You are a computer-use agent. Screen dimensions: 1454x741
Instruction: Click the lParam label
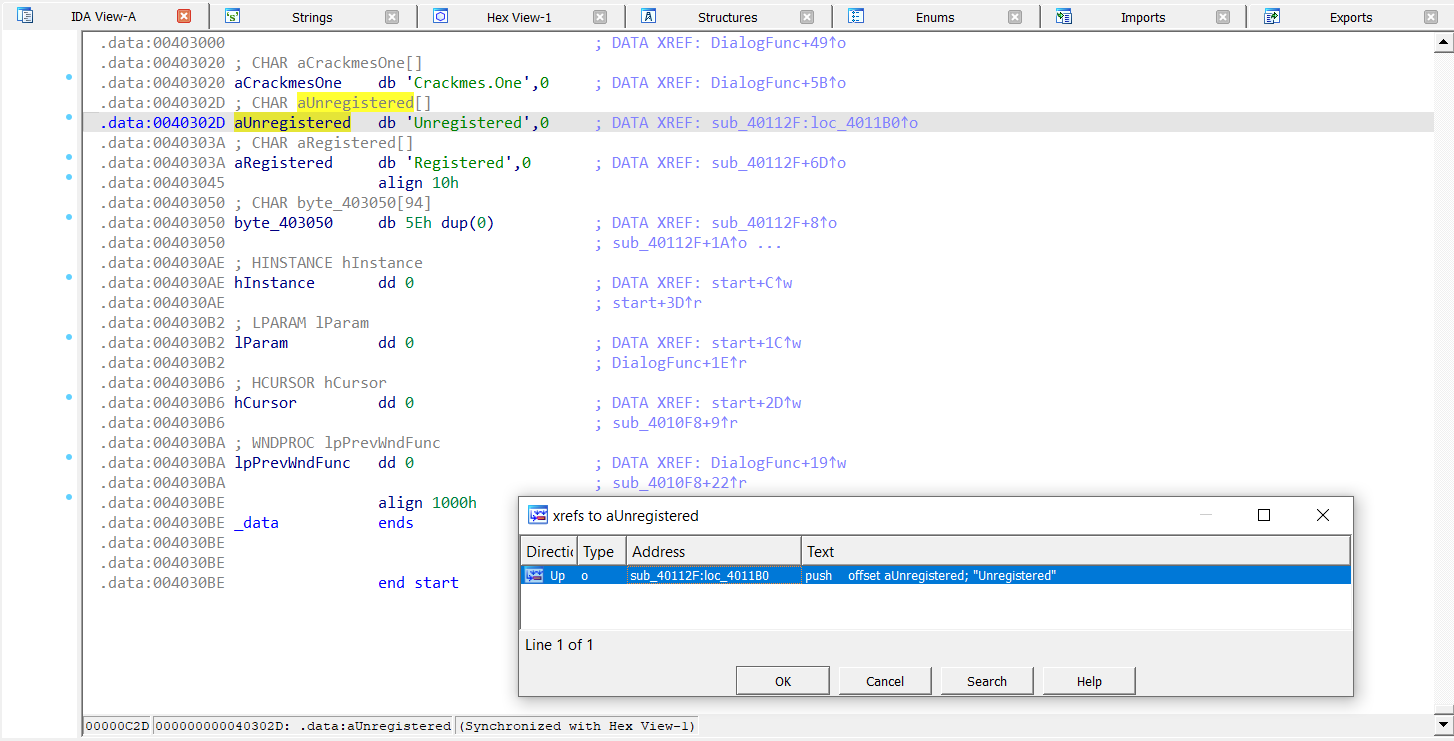pyautogui.click(x=261, y=343)
